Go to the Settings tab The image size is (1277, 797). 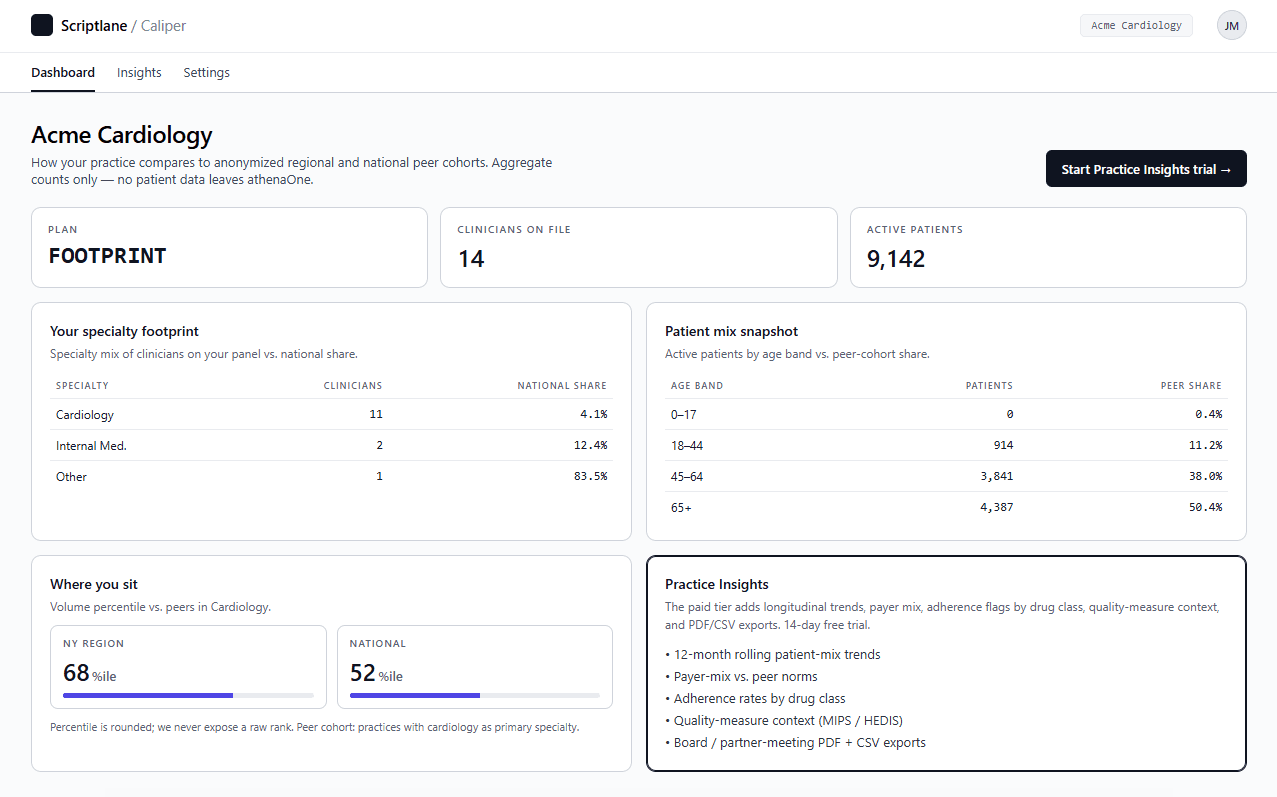[206, 72]
